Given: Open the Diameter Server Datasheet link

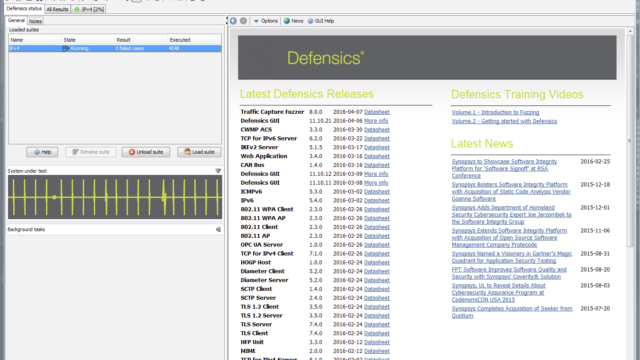Looking at the screenshot, I should [x=377, y=280].
